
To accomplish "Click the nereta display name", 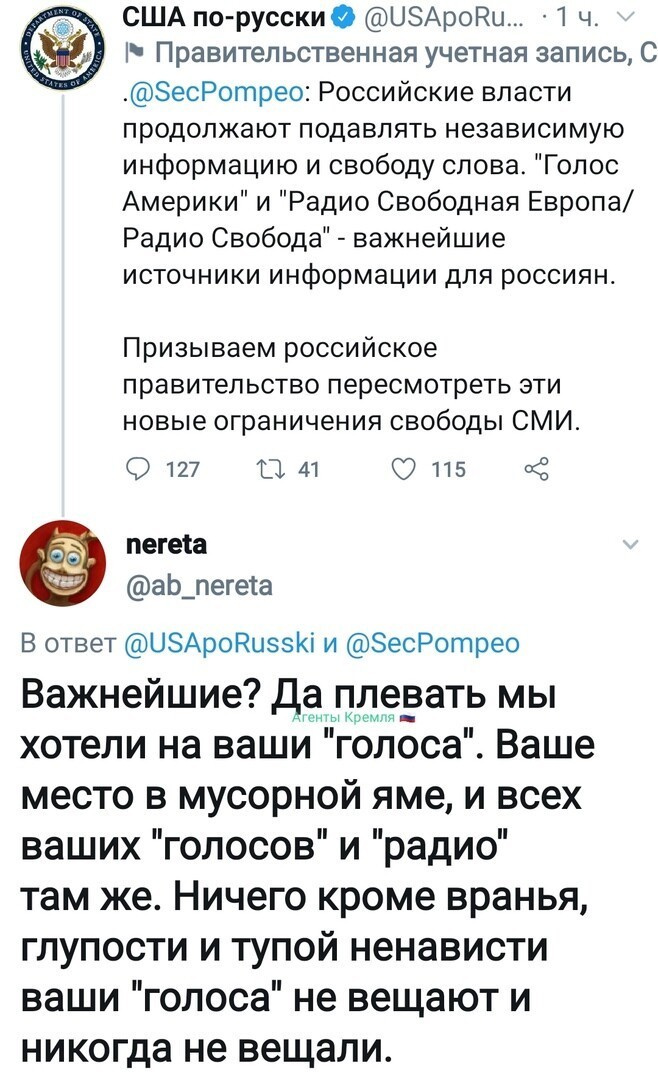I will point(167,544).
